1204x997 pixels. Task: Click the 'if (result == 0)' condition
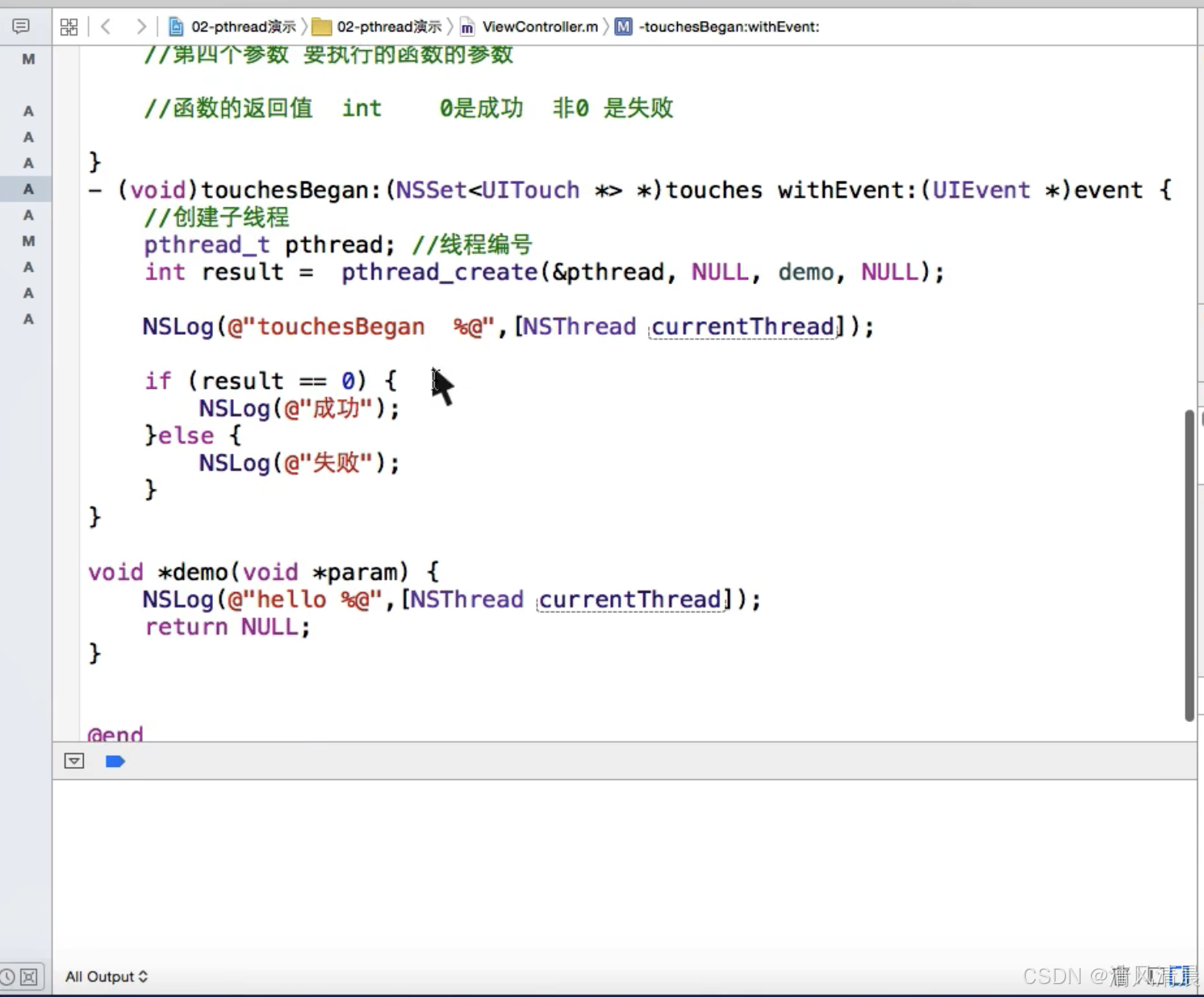coord(256,381)
